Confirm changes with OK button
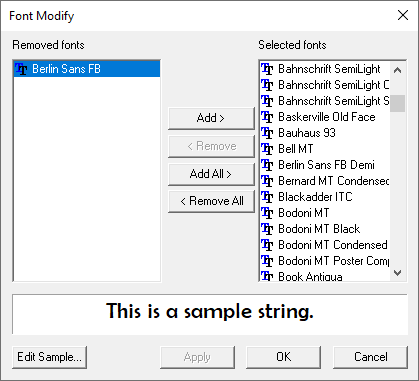This screenshot has width=419, height=381. click(284, 357)
